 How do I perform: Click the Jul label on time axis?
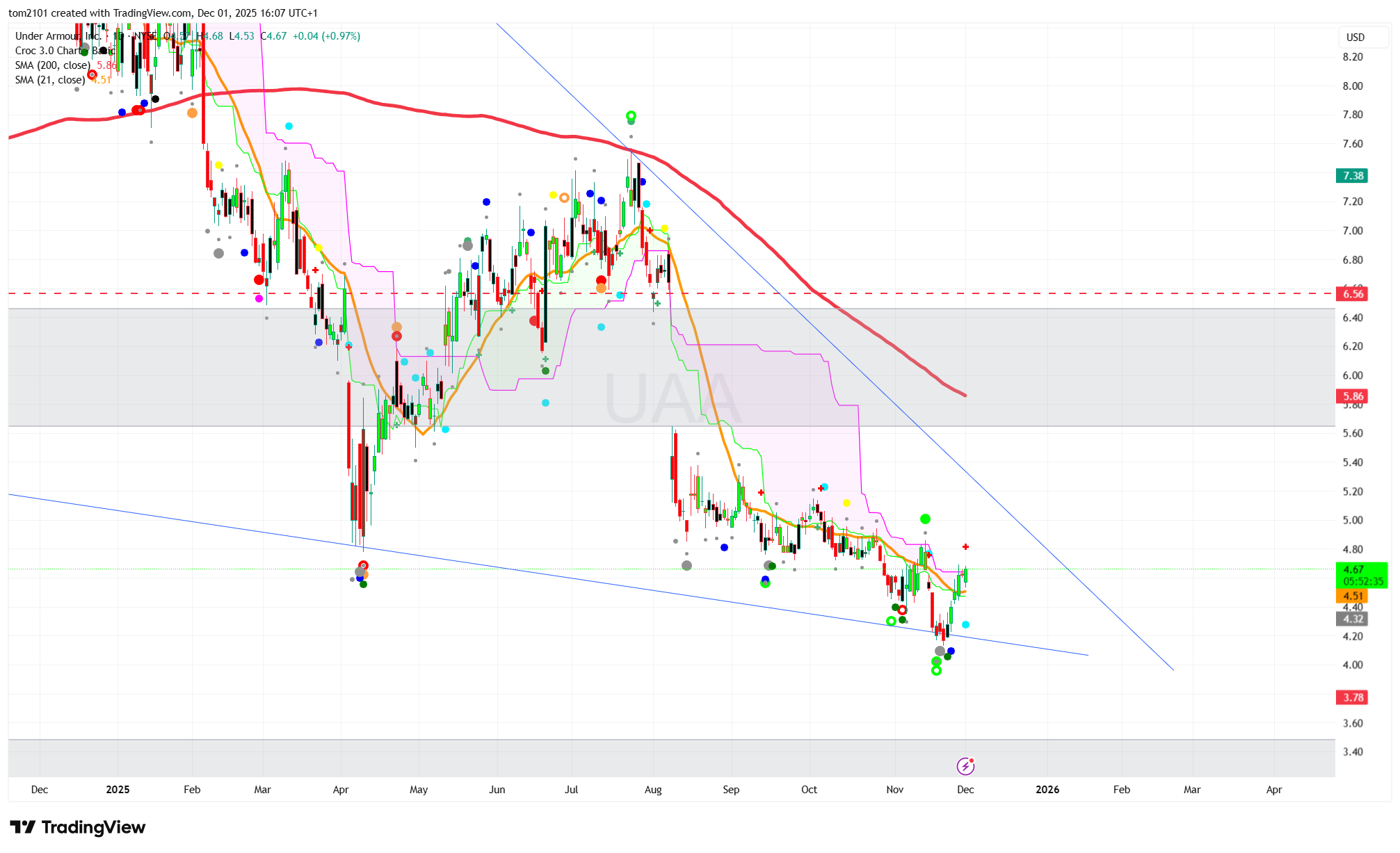tap(571, 790)
